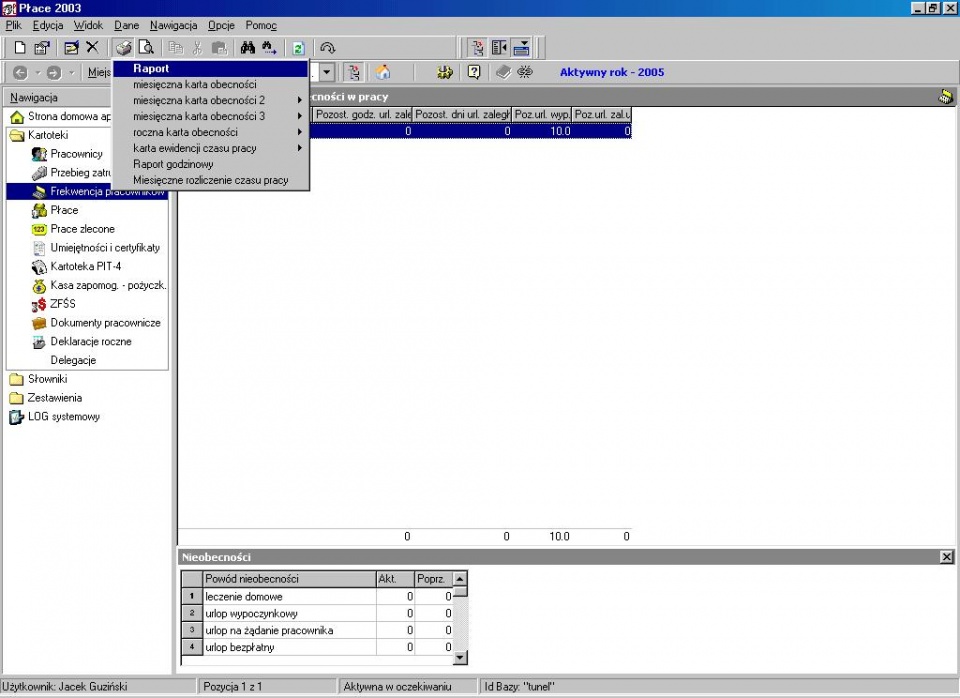Screen dimensions: 960x698
Task: Click the home house icon
Action: point(383,72)
